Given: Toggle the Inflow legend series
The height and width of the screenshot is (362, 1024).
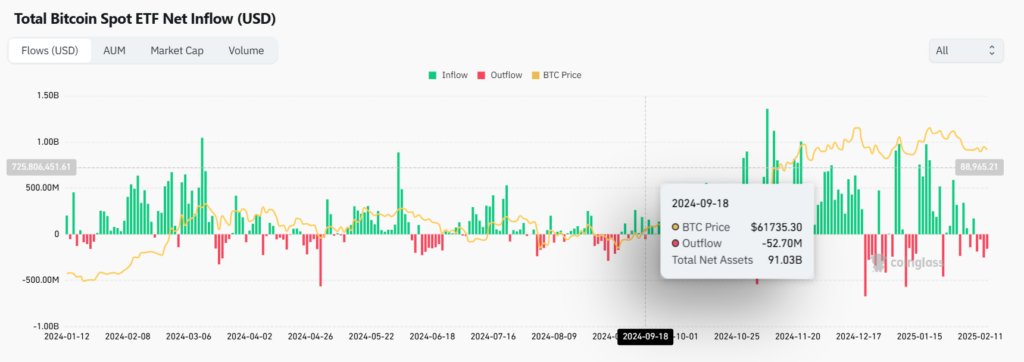Looking at the screenshot, I should coord(448,75).
